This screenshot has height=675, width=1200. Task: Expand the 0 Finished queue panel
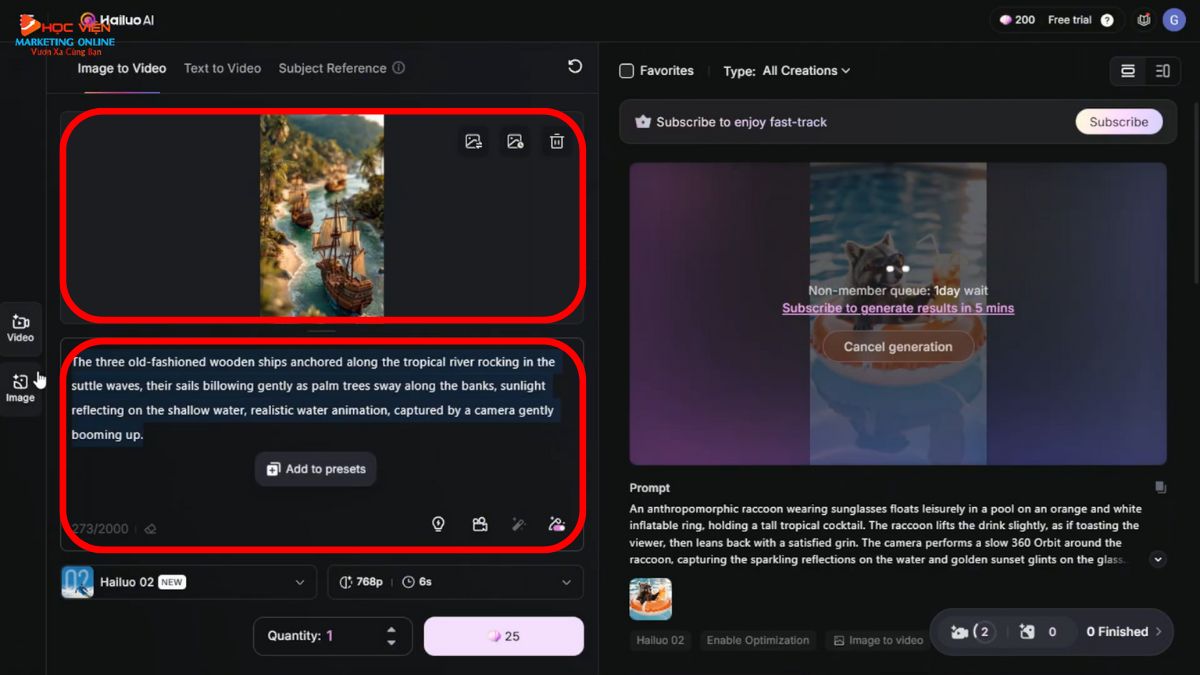pos(1125,632)
